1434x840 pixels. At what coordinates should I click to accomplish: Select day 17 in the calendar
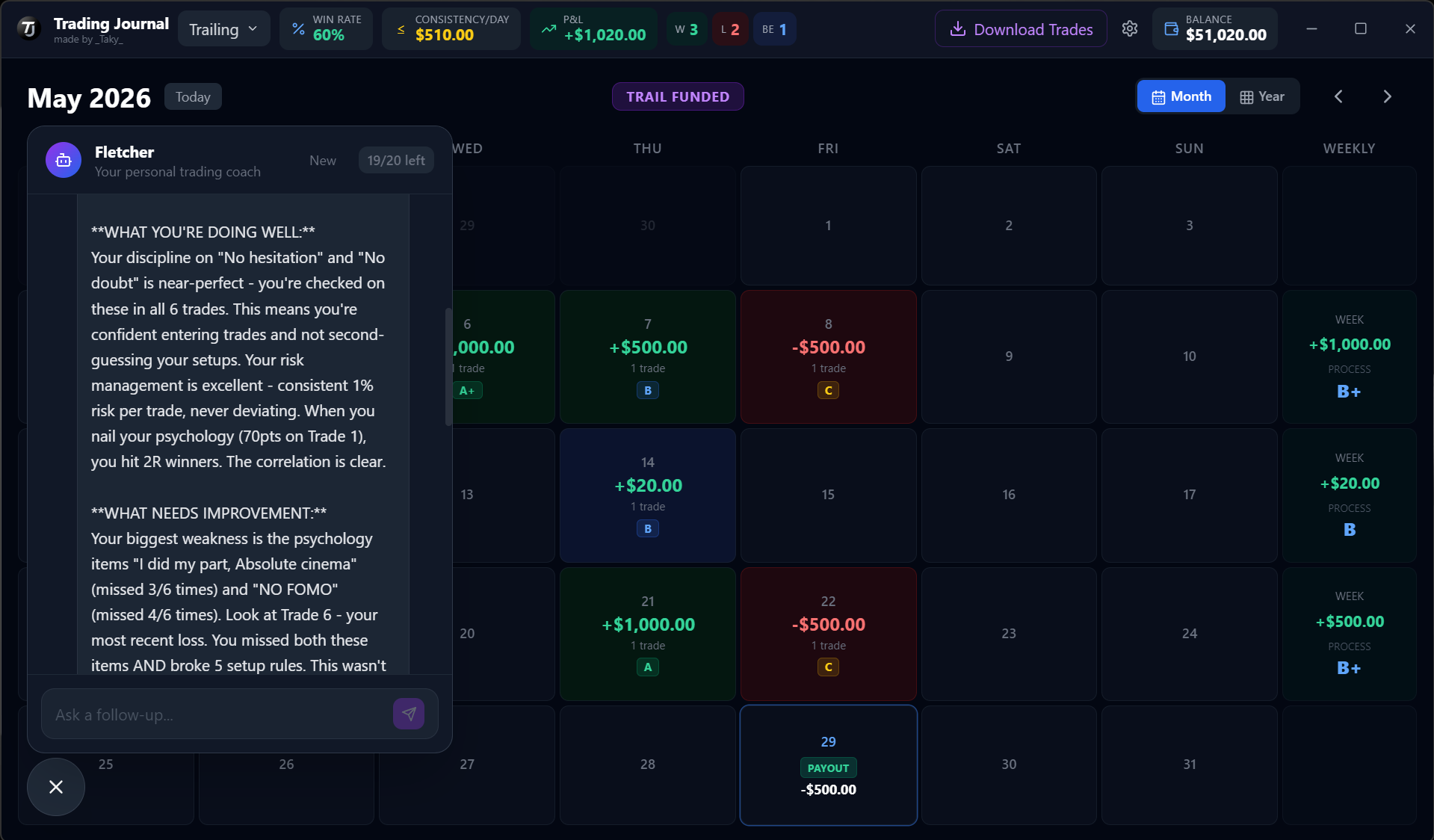click(x=1189, y=495)
